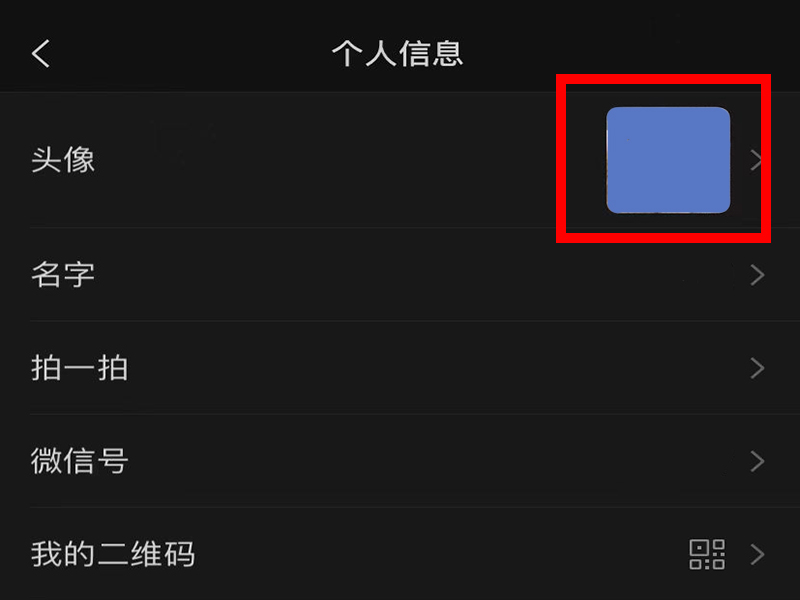The image size is (800, 600).
Task: Expand the 我的二维码 row chevron
Action: pyautogui.click(x=757, y=554)
